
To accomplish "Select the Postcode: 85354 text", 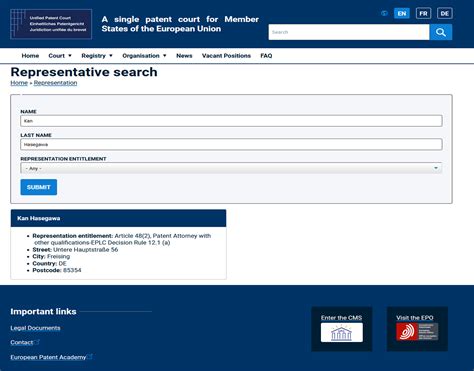I will pos(57,270).
